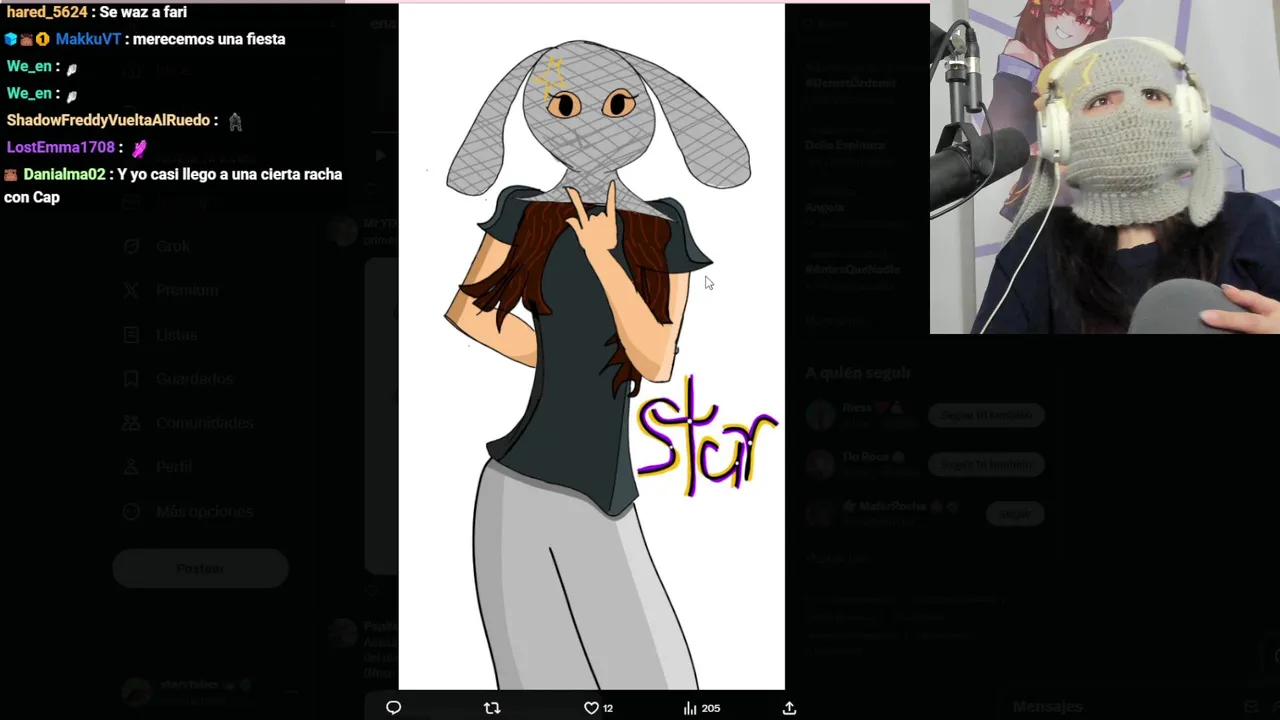The image size is (1280, 720).
Task: Click the share upload arrow icon
Action: (x=789, y=708)
